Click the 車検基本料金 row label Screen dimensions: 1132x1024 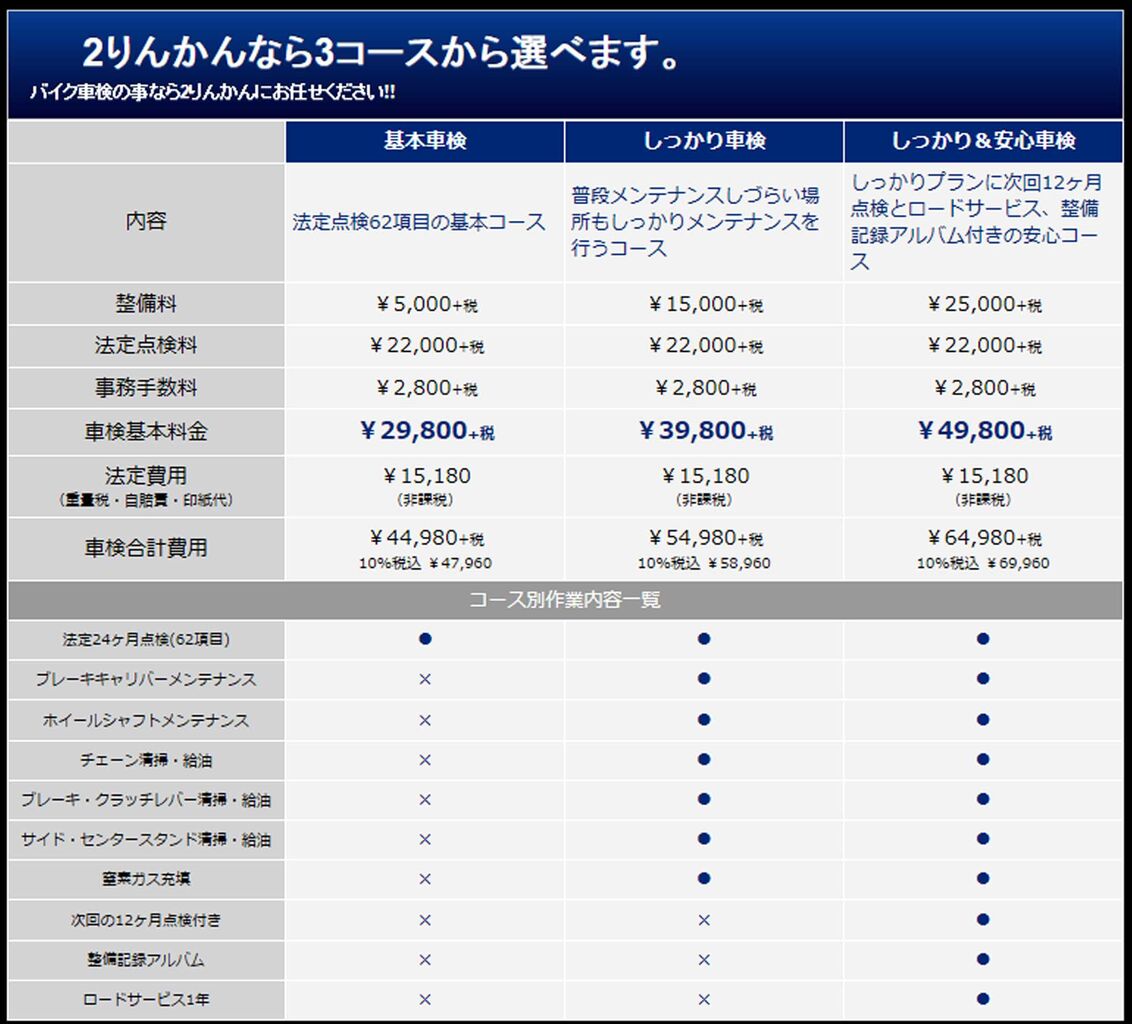click(x=146, y=432)
